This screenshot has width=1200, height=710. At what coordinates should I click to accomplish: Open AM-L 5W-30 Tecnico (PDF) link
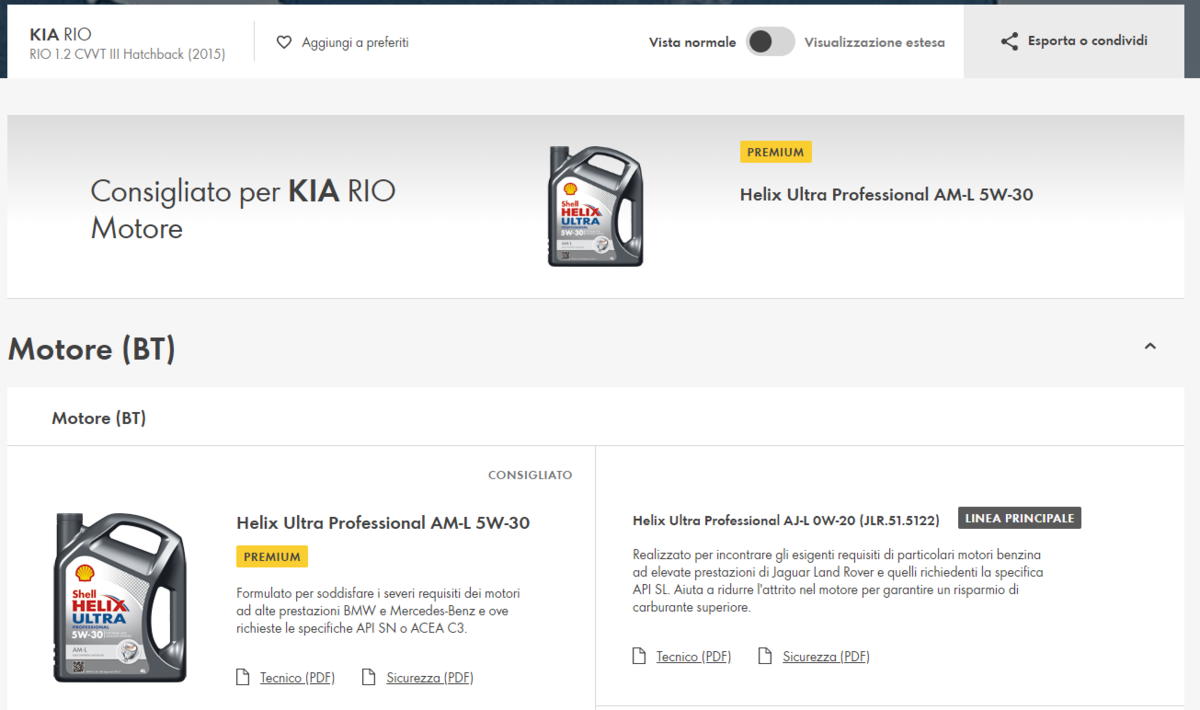coord(297,678)
